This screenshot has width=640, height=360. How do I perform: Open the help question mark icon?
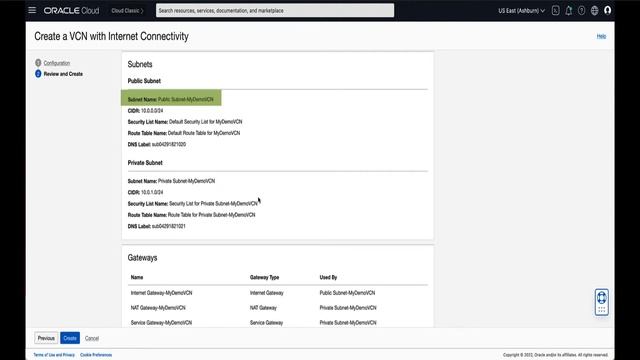(582, 11)
